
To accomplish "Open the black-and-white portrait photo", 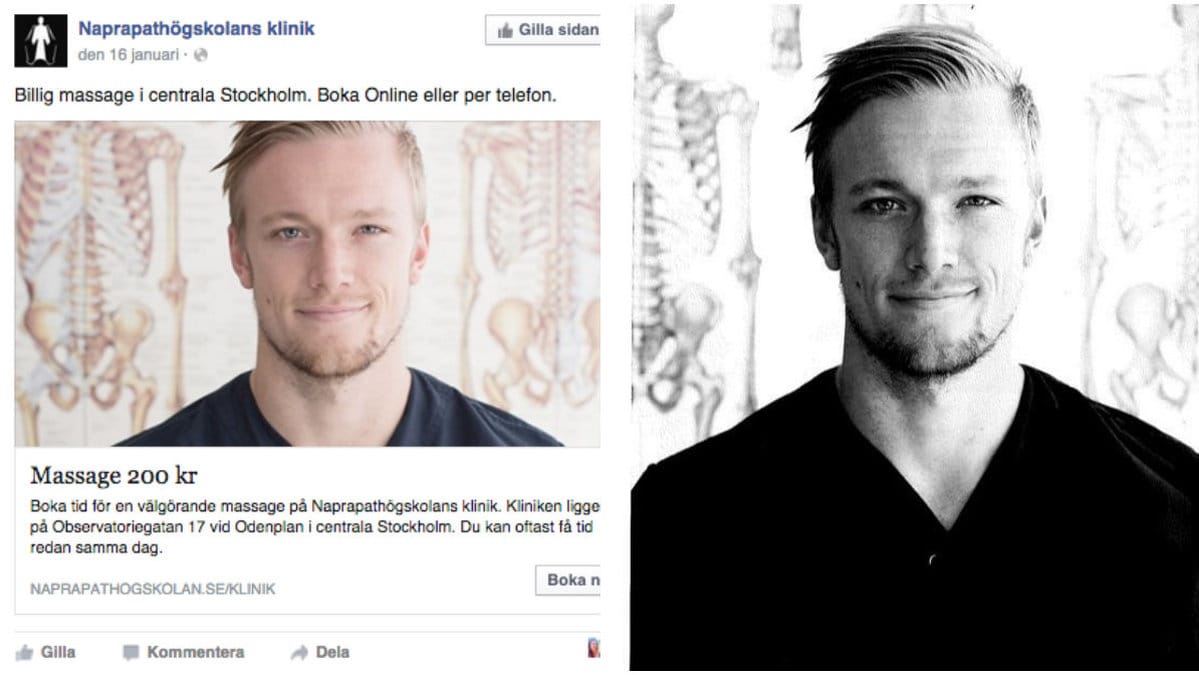I will pyautogui.click(x=915, y=337).
